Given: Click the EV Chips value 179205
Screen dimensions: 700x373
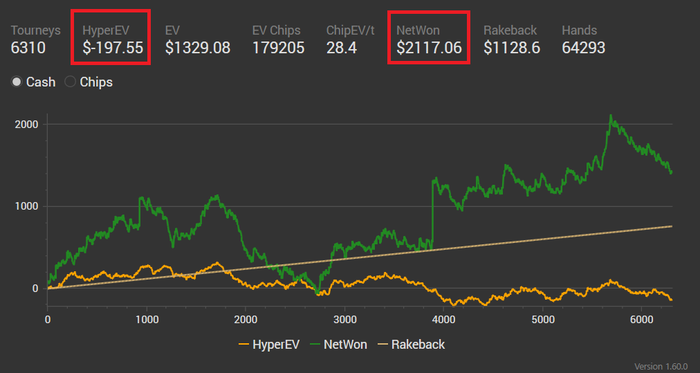Looking at the screenshot, I should (x=279, y=48).
